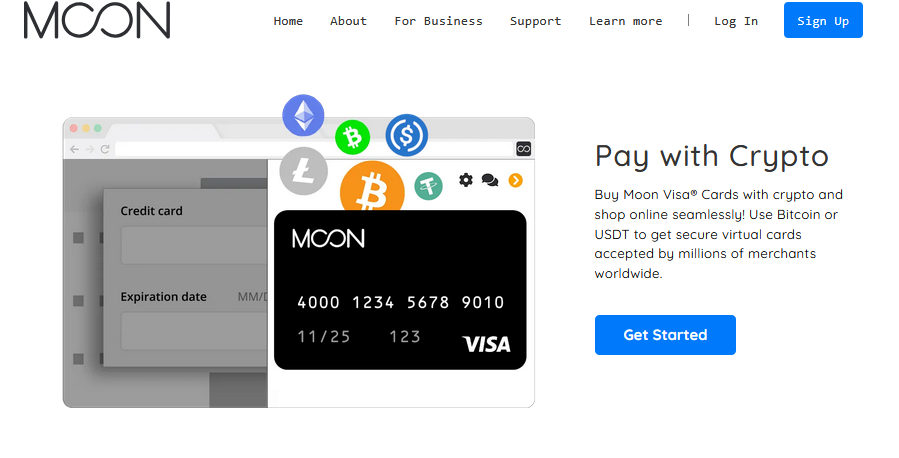Click the black Moon Visa card image

coord(400,289)
